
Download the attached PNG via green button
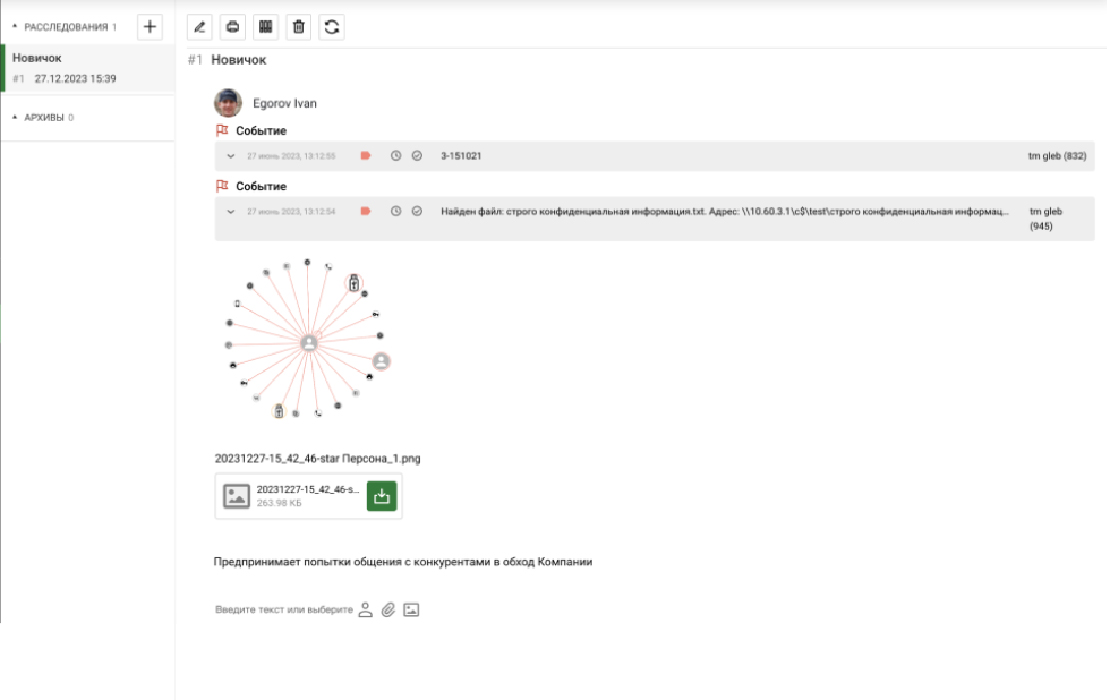[x=381, y=495]
